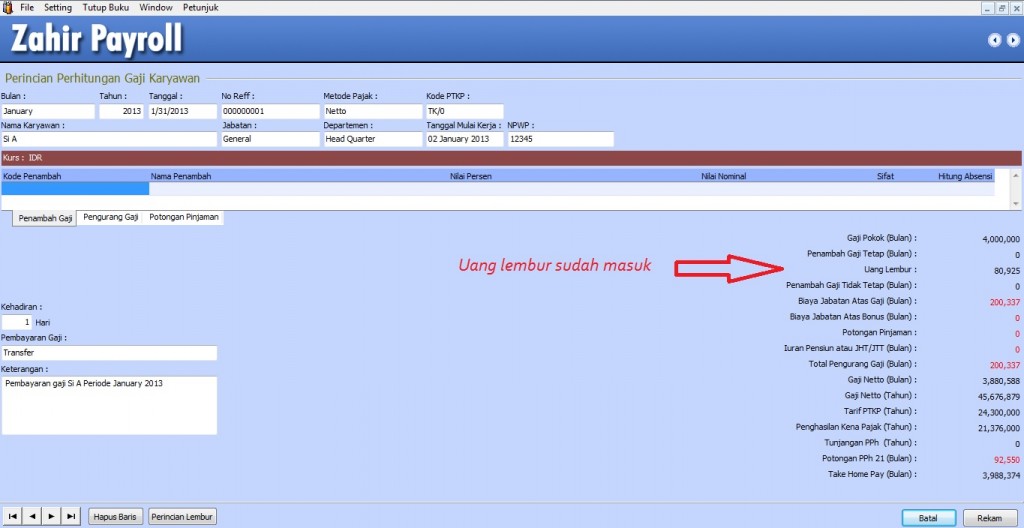
Task: Click the Kehadiran days input field
Action: [x=16, y=323]
